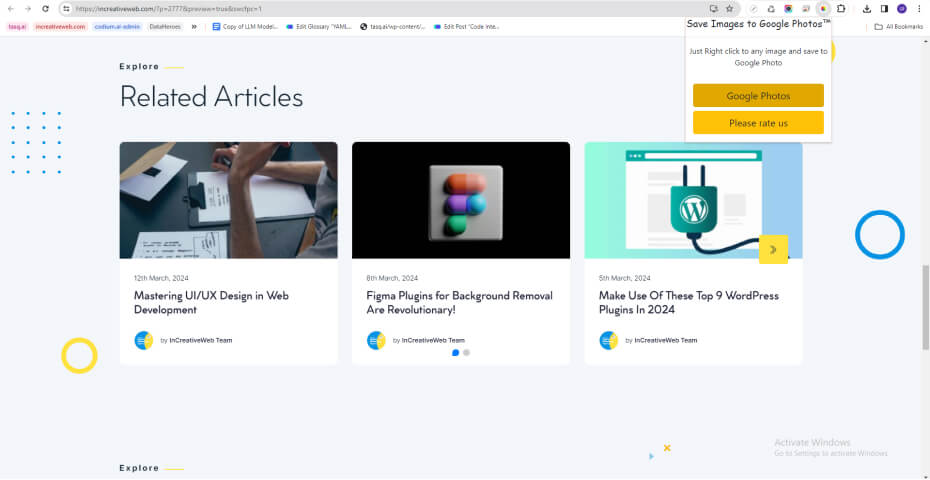Open the site information icon in address bar
The width and height of the screenshot is (930, 480).
click(x=66, y=8)
